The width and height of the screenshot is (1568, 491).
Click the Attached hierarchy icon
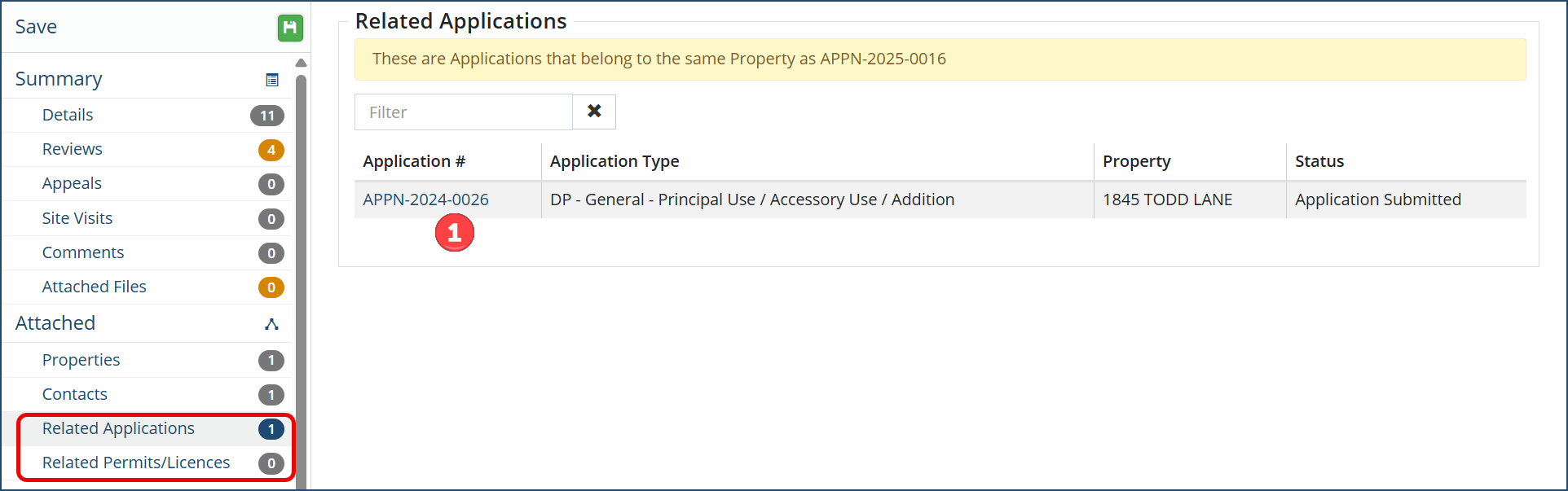[x=272, y=324]
